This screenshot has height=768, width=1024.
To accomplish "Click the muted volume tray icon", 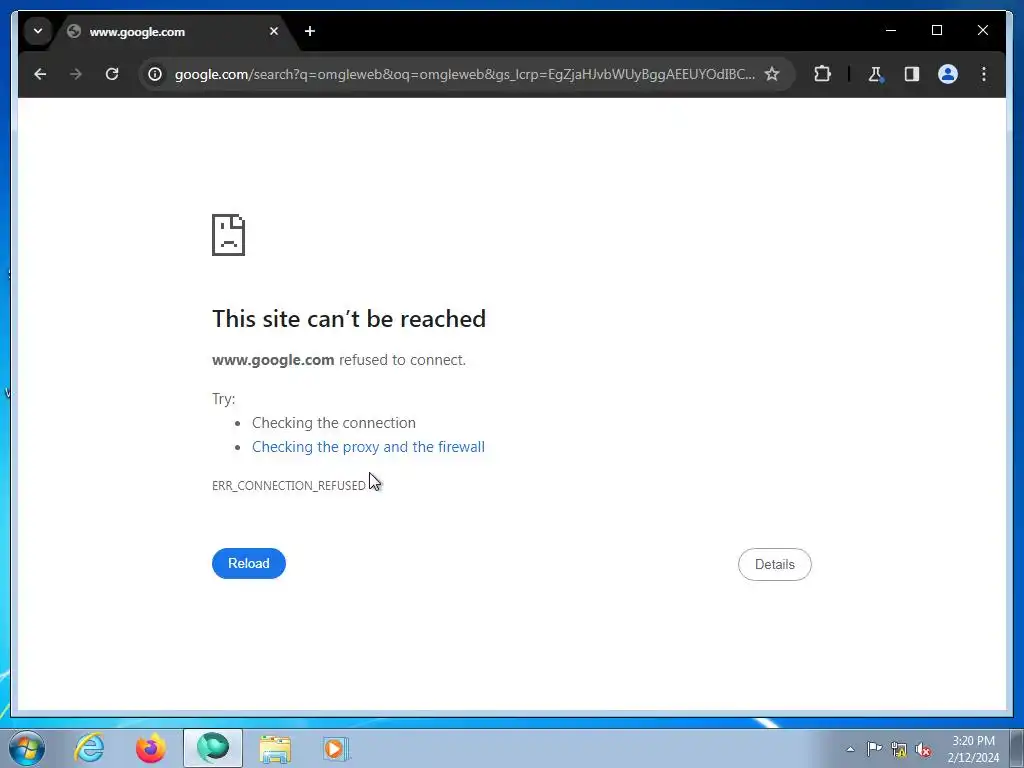I will tap(923, 749).
